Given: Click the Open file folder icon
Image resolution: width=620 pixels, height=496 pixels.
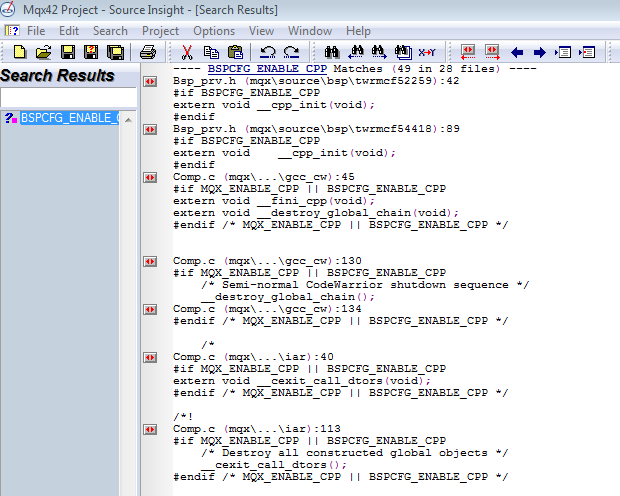Looking at the screenshot, I should 43,52.
